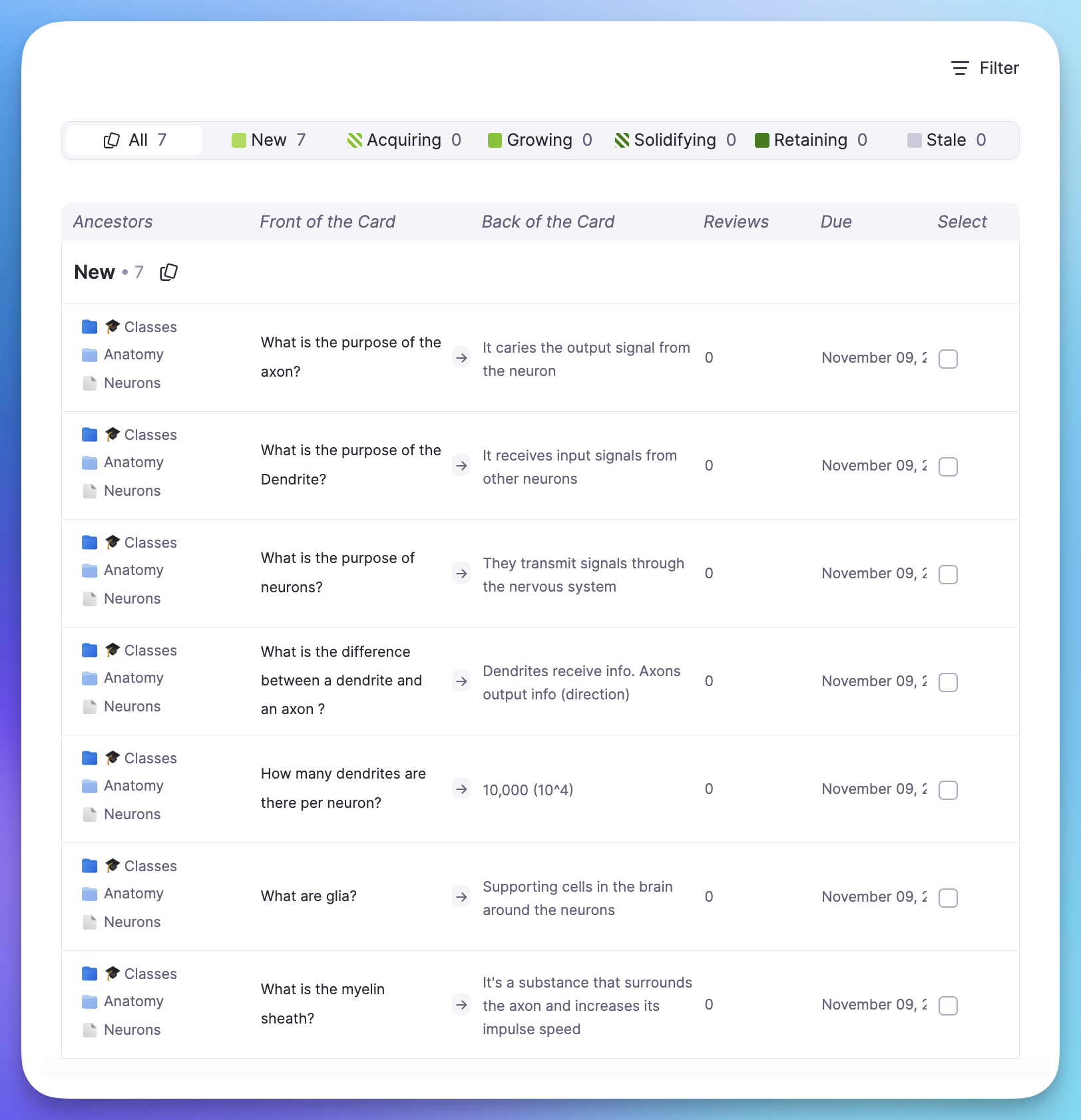Show the Stale cards tab

(x=946, y=140)
